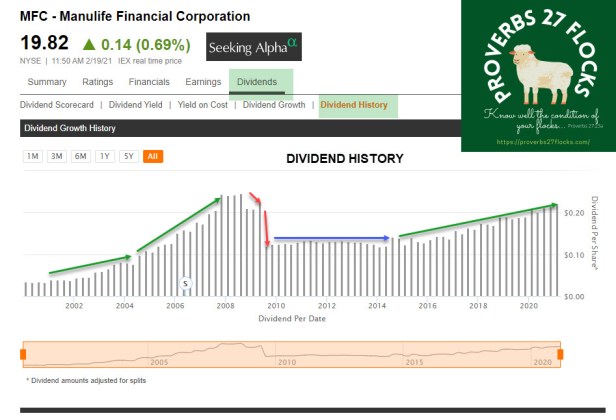Switch to Dividend Growth view
Image resolution: width=616 pixels, height=420 pixels.
coord(275,105)
